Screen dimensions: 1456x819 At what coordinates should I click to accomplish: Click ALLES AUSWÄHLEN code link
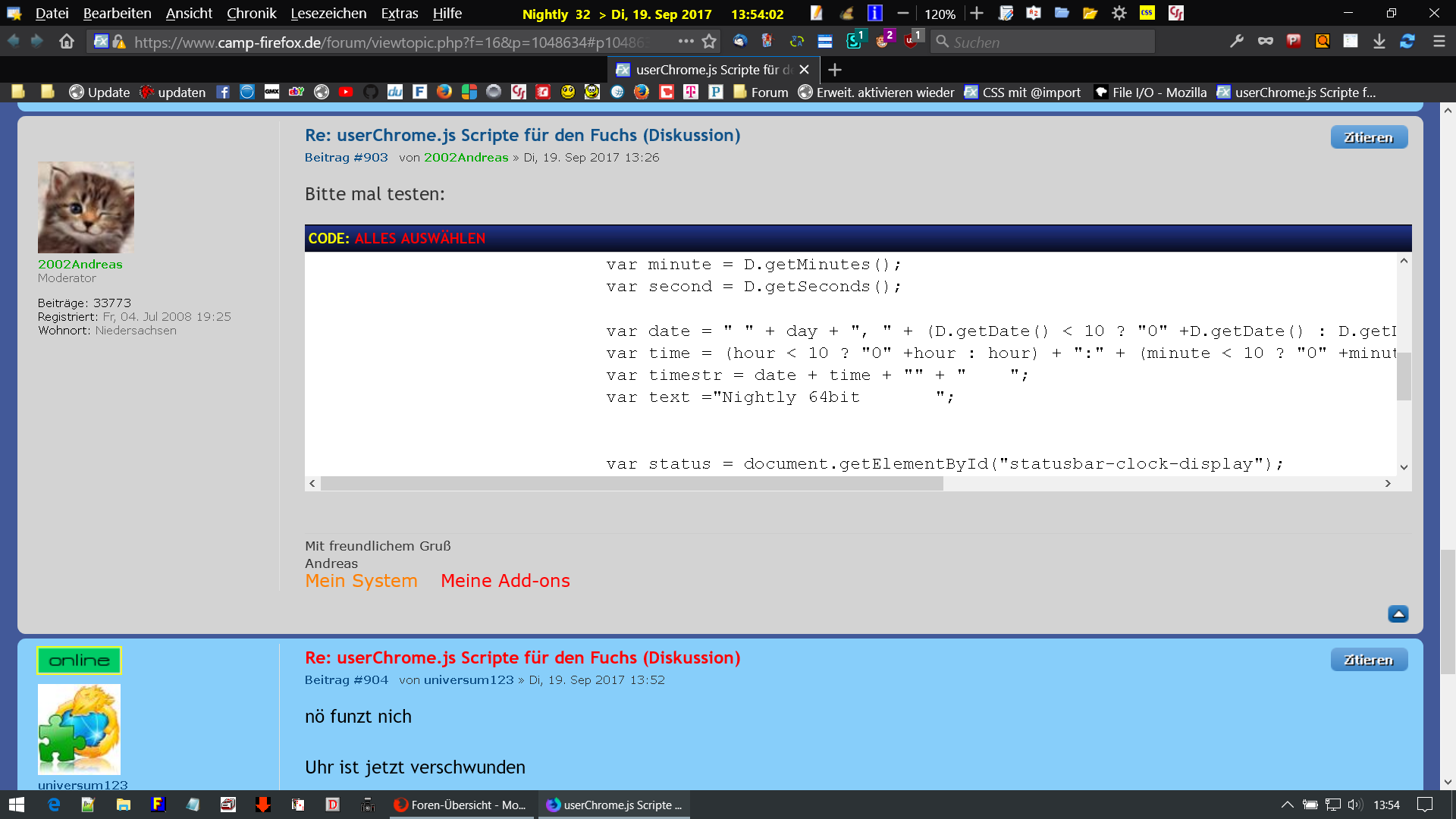pyautogui.click(x=419, y=238)
